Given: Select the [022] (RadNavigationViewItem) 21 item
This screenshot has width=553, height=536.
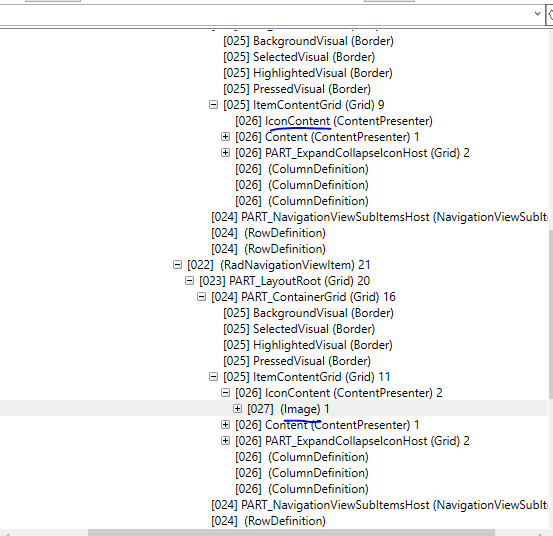Looking at the screenshot, I should tap(279, 265).
